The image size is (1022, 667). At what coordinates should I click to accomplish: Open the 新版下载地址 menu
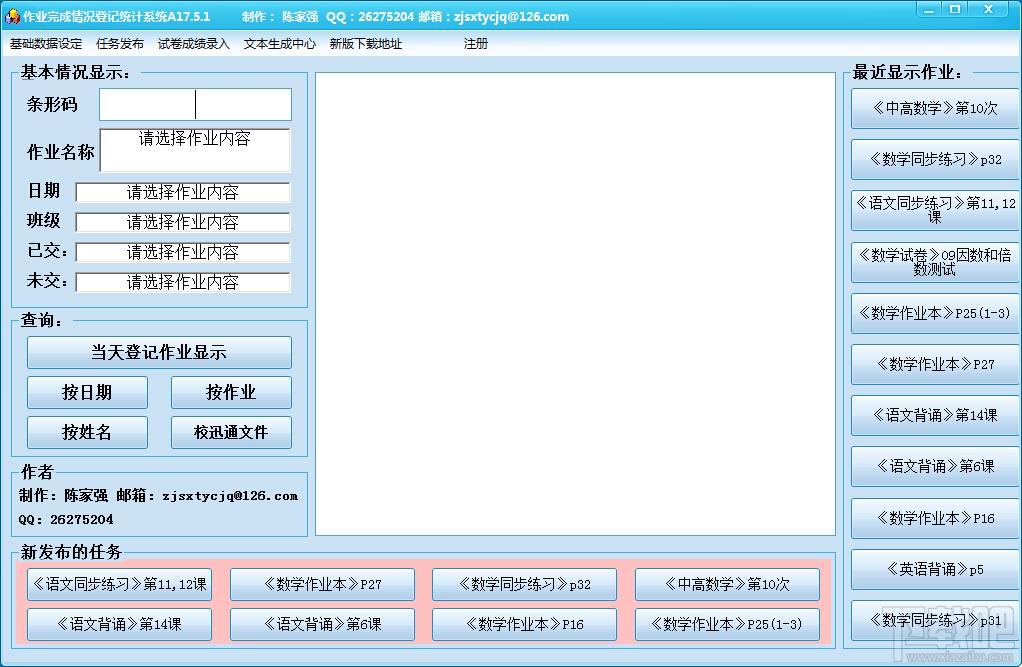(x=366, y=44)
